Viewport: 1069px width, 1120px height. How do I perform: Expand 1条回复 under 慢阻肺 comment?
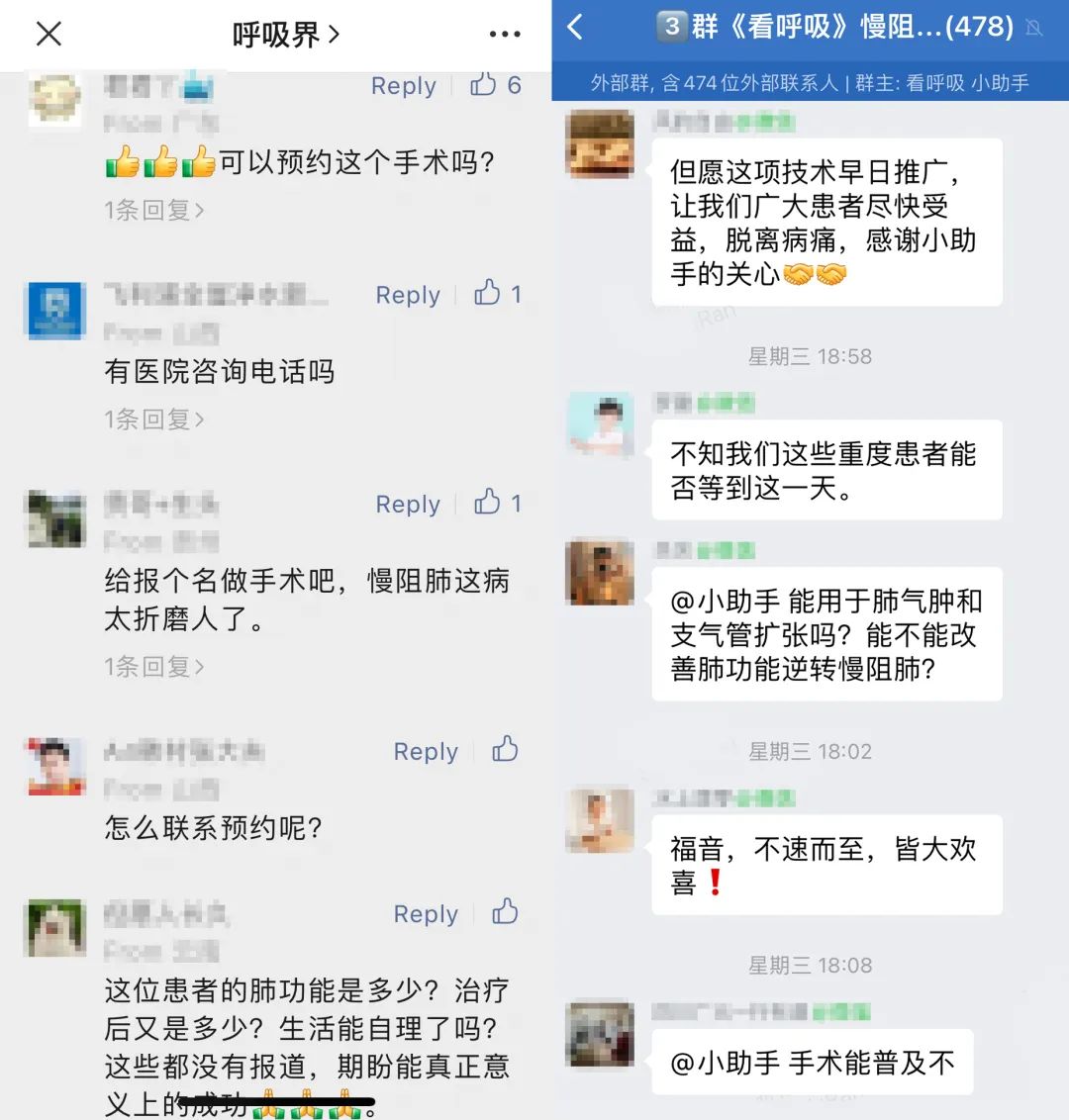pos(154,667)
